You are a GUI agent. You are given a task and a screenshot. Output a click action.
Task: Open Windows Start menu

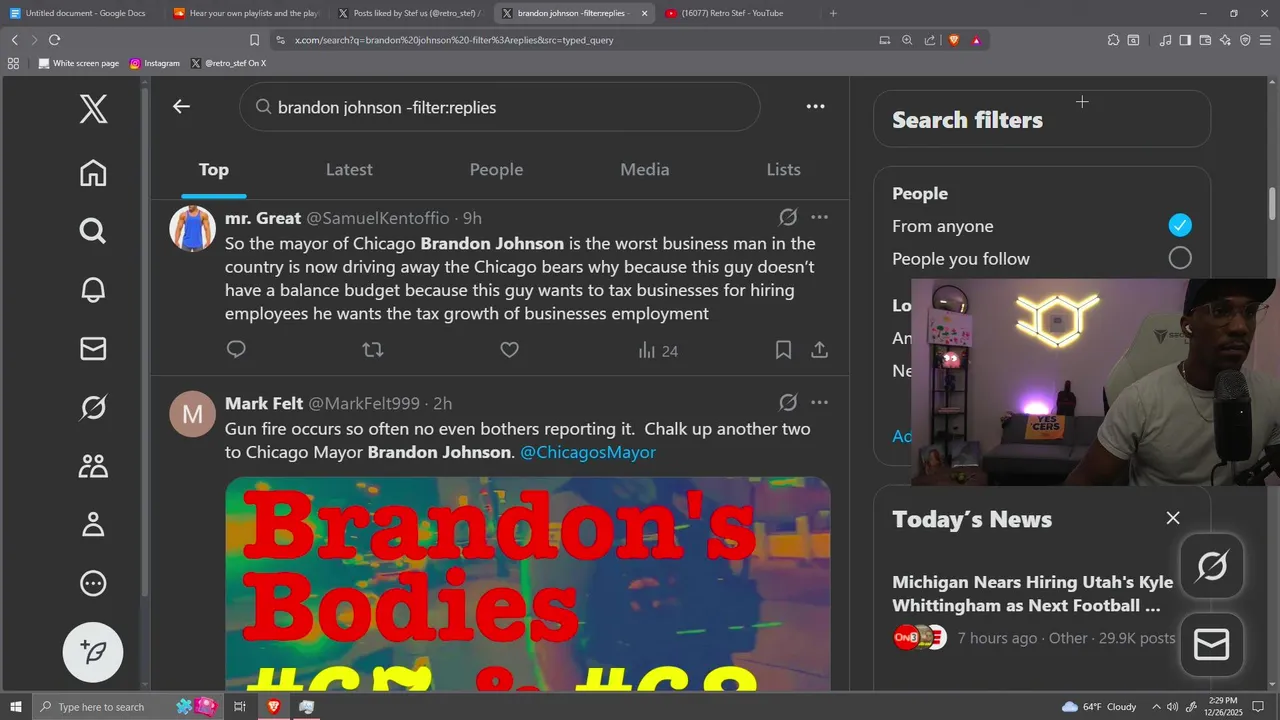16,706
